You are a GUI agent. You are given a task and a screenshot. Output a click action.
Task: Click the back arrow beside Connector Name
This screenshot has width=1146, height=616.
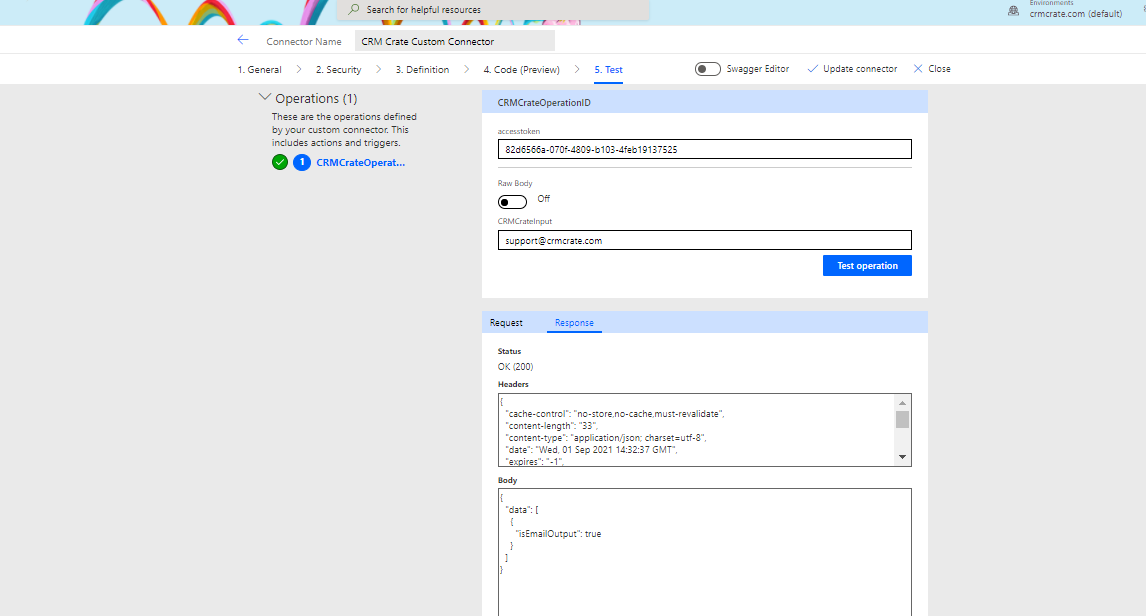[243, 40]
